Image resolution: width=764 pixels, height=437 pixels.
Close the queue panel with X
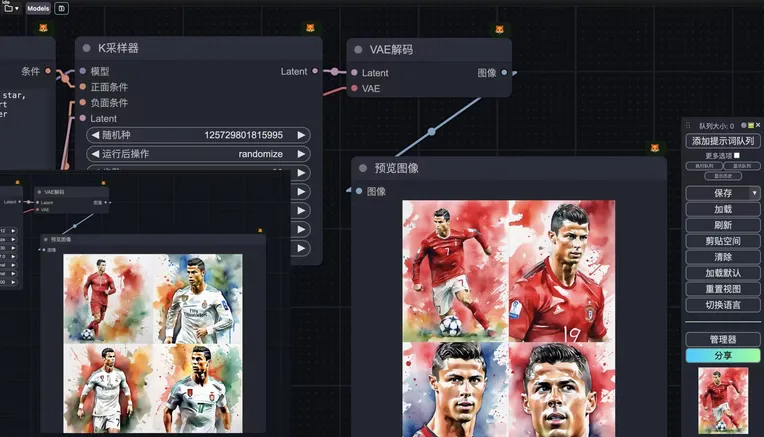[x=758, y=125]
